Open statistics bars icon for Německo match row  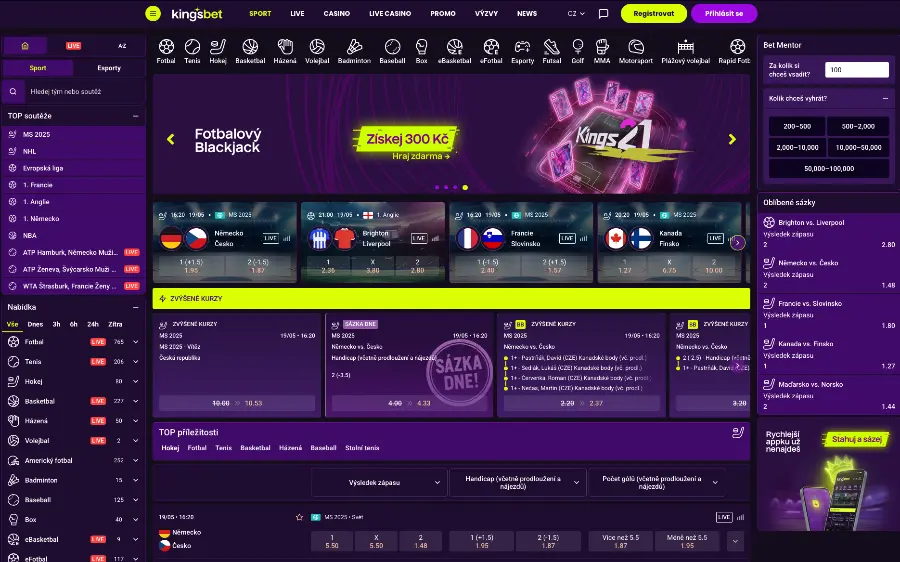740,517
